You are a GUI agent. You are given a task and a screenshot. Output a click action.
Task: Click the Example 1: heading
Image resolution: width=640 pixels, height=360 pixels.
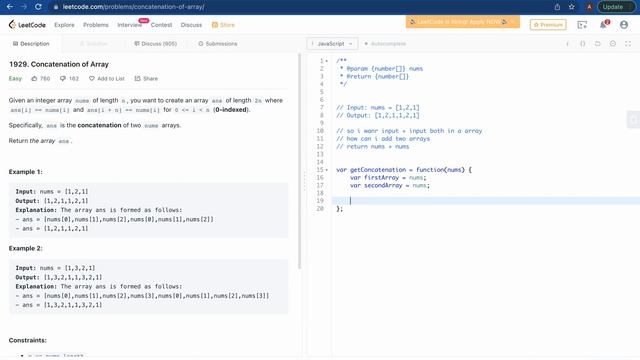pos(25,172)
